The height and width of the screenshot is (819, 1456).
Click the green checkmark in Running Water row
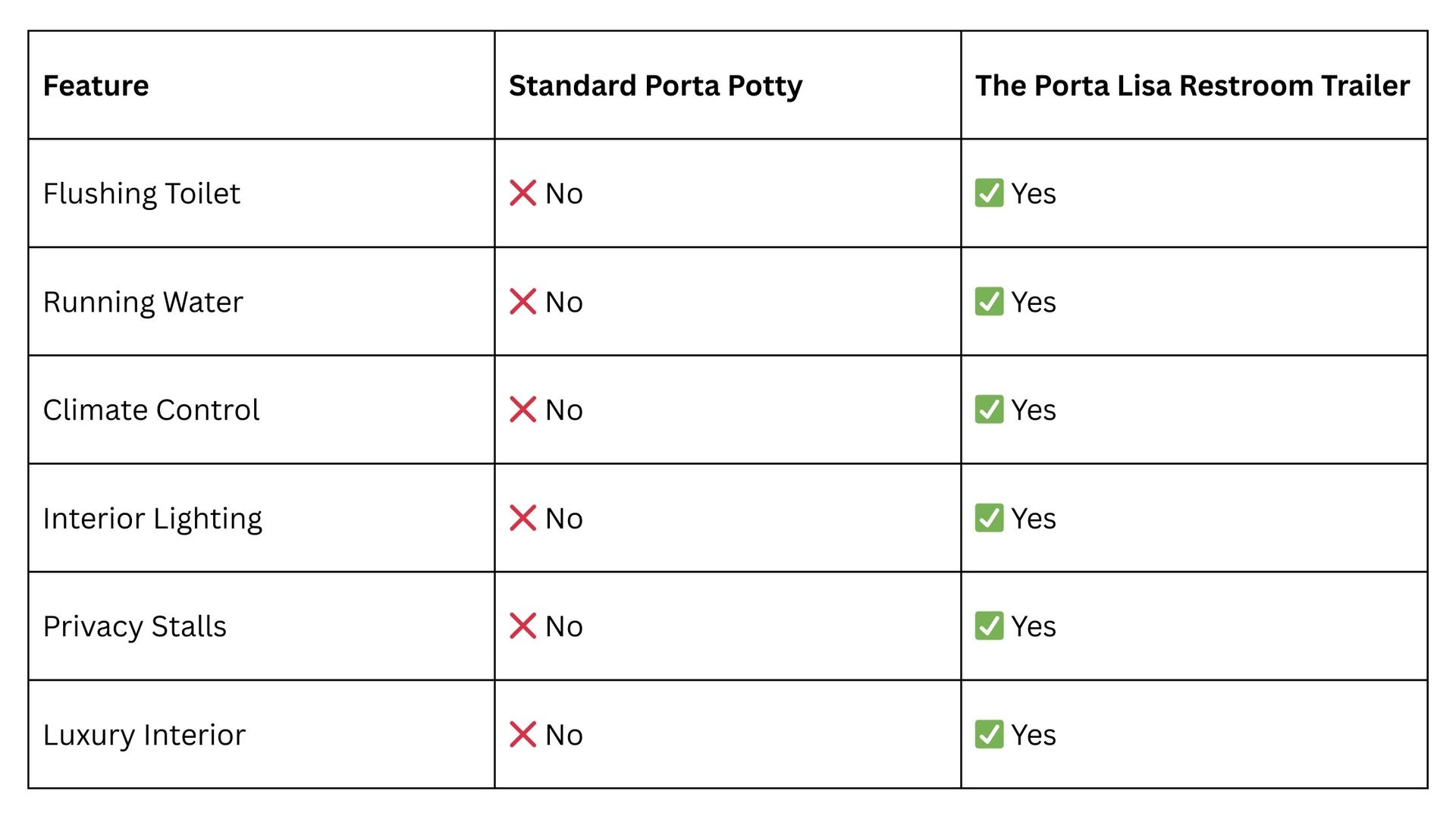(x=989, y=302)
